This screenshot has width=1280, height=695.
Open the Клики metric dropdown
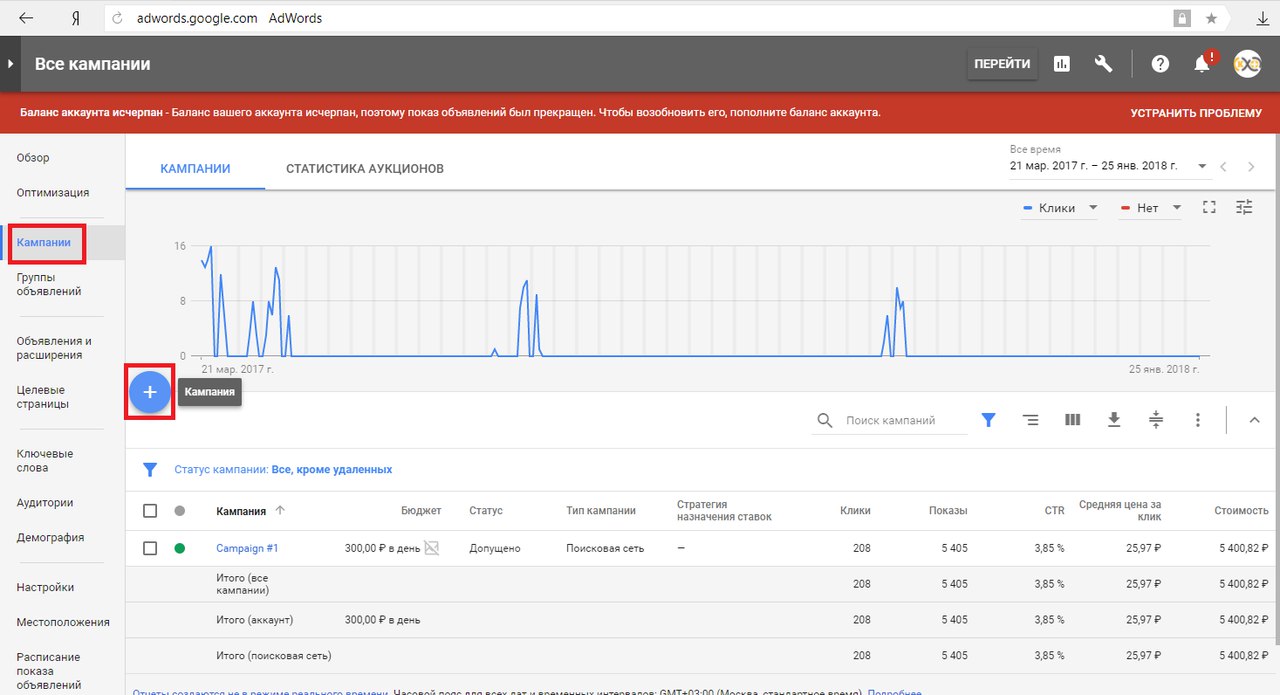coord(1061,208)
